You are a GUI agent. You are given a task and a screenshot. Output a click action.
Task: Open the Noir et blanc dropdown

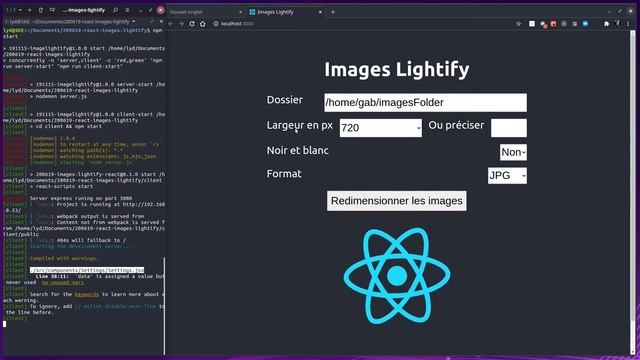coord(513,152)
